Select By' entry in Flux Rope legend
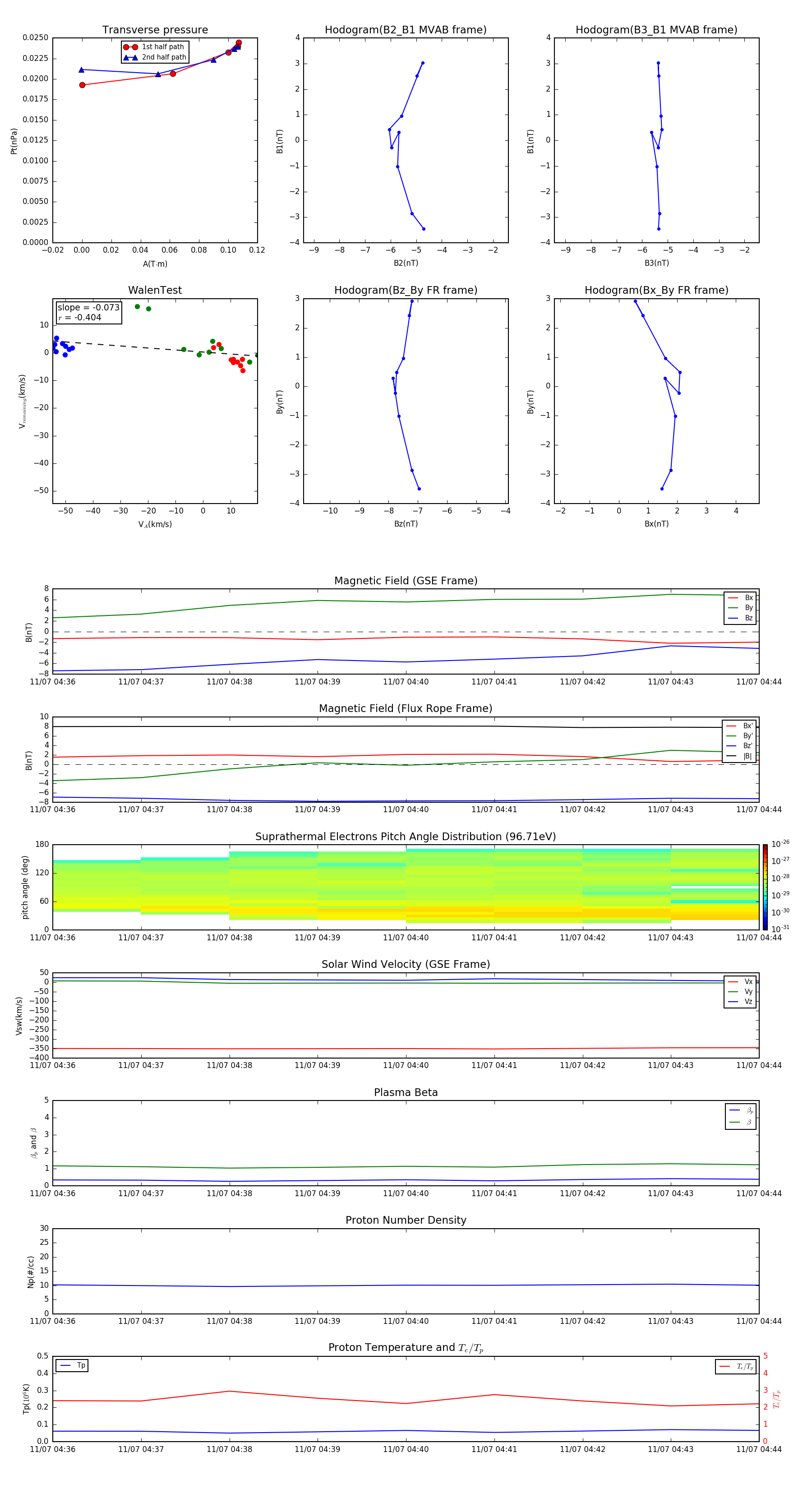The width and height of the screenshot is (812, 1489). tap(739, 736)
